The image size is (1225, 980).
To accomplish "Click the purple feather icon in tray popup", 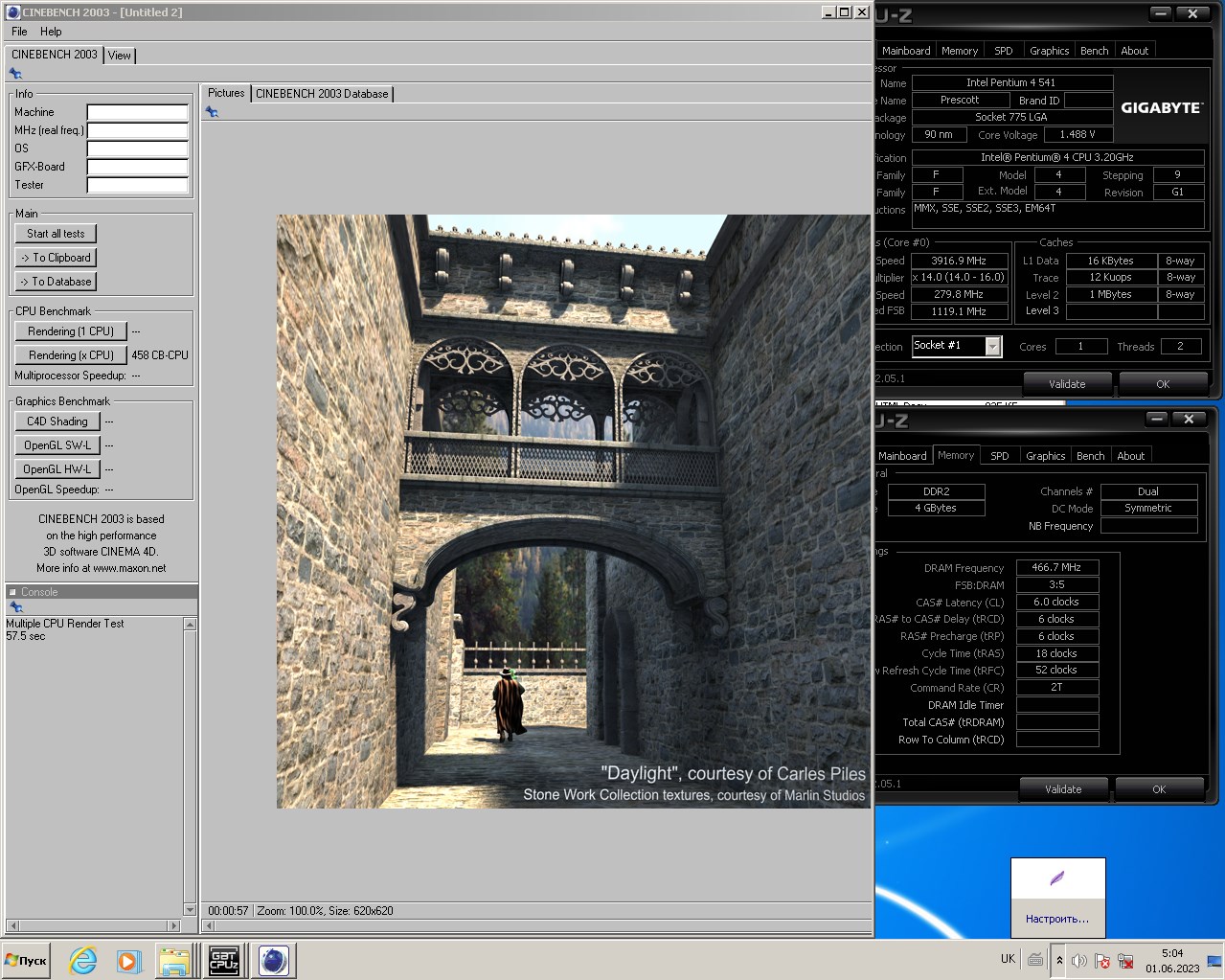I will pos(1057,877).
